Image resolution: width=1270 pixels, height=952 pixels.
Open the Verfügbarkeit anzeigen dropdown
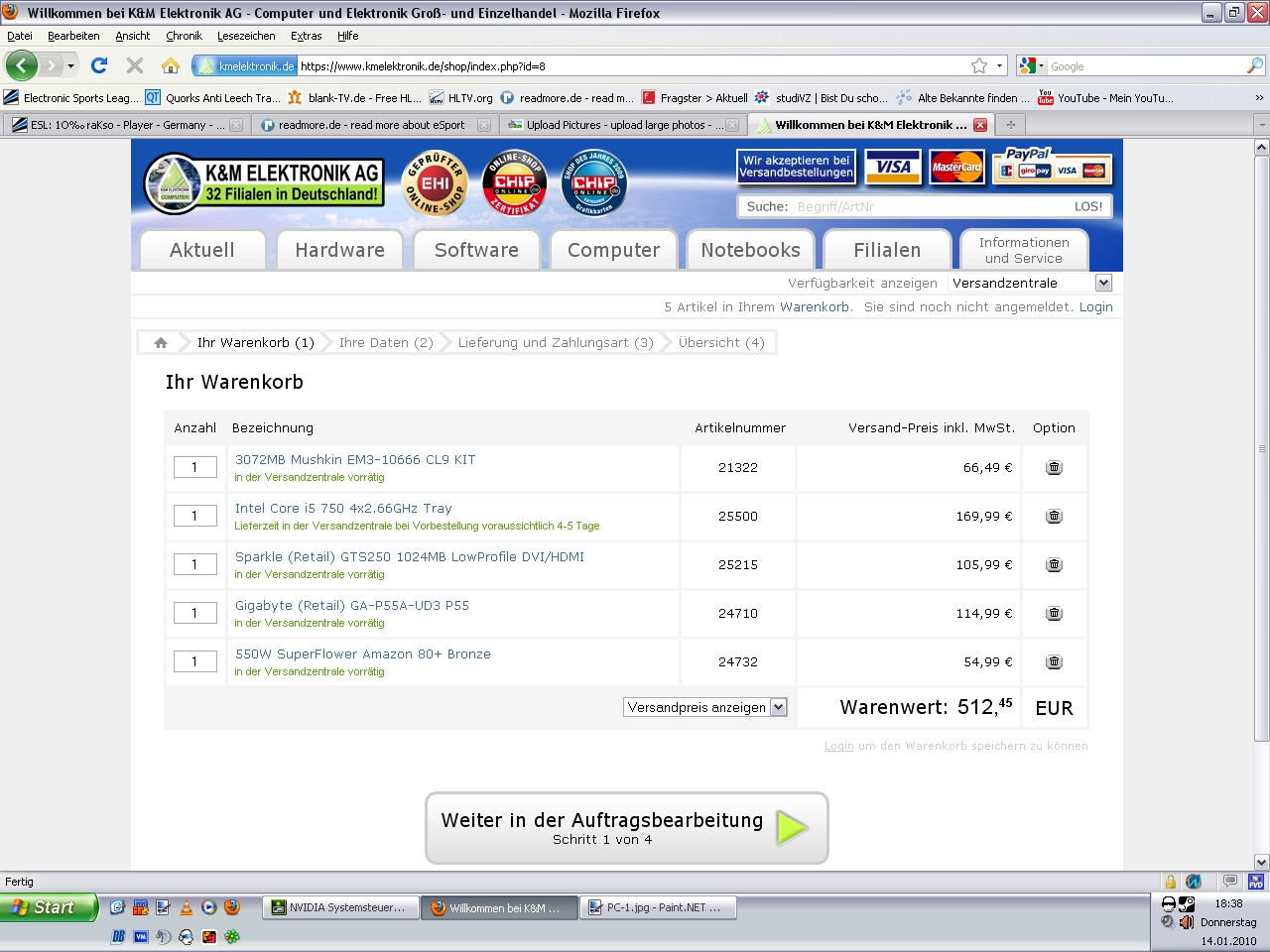1031,283
